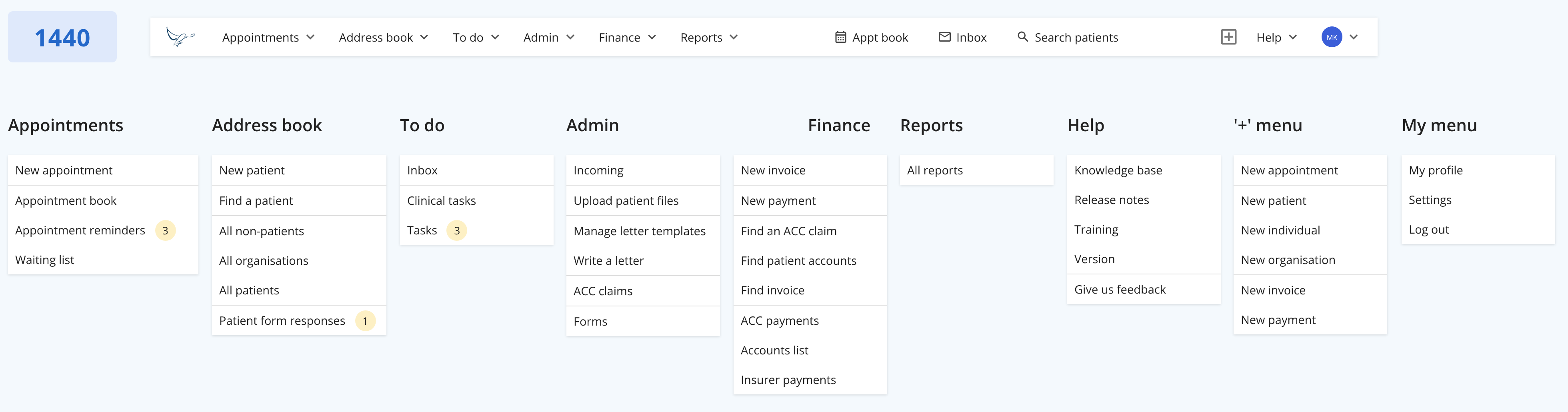Click the Search patients magnifier icon
The width and height of the screenshot is (1568, 412).
(1023, 37)
